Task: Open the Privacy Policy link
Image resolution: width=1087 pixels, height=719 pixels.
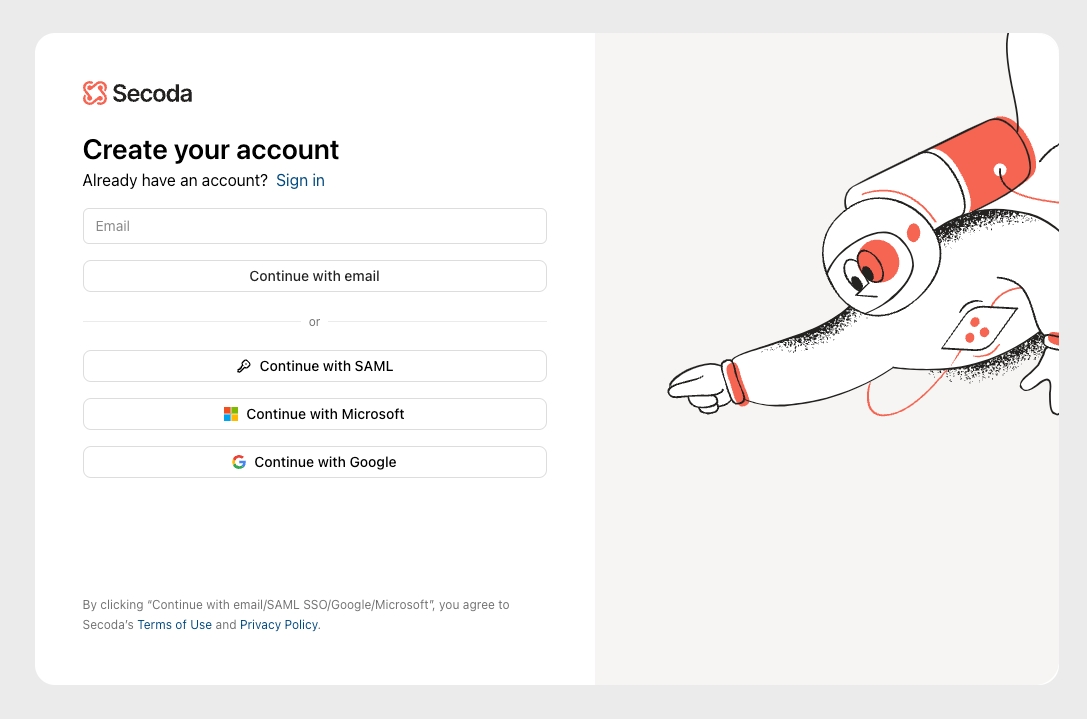Action: [x=279, y=625]
